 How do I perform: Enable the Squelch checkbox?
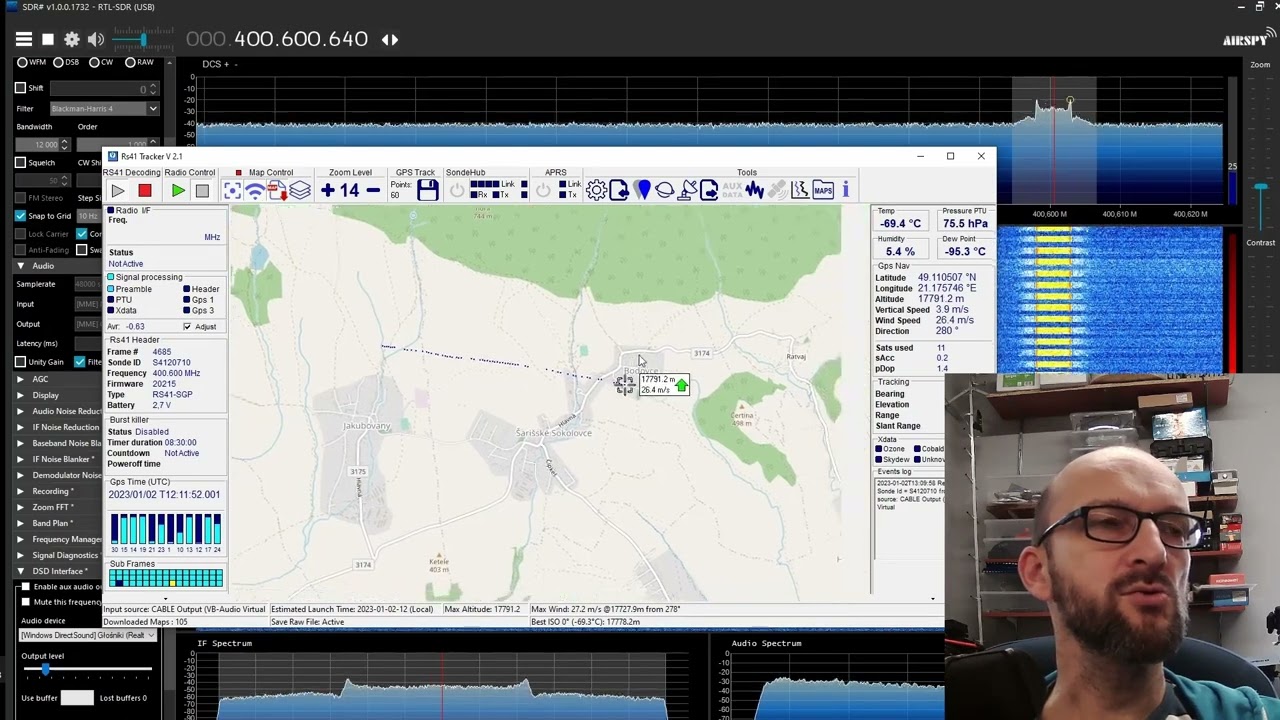click(x=20, y=162)
